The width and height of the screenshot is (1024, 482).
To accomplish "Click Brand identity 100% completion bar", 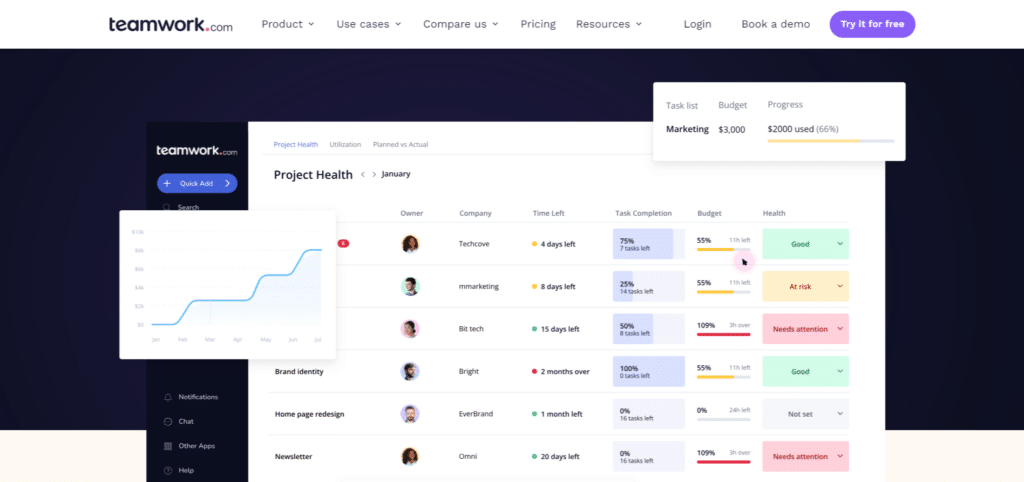I will pyautogui.click(x=648, y=372).
